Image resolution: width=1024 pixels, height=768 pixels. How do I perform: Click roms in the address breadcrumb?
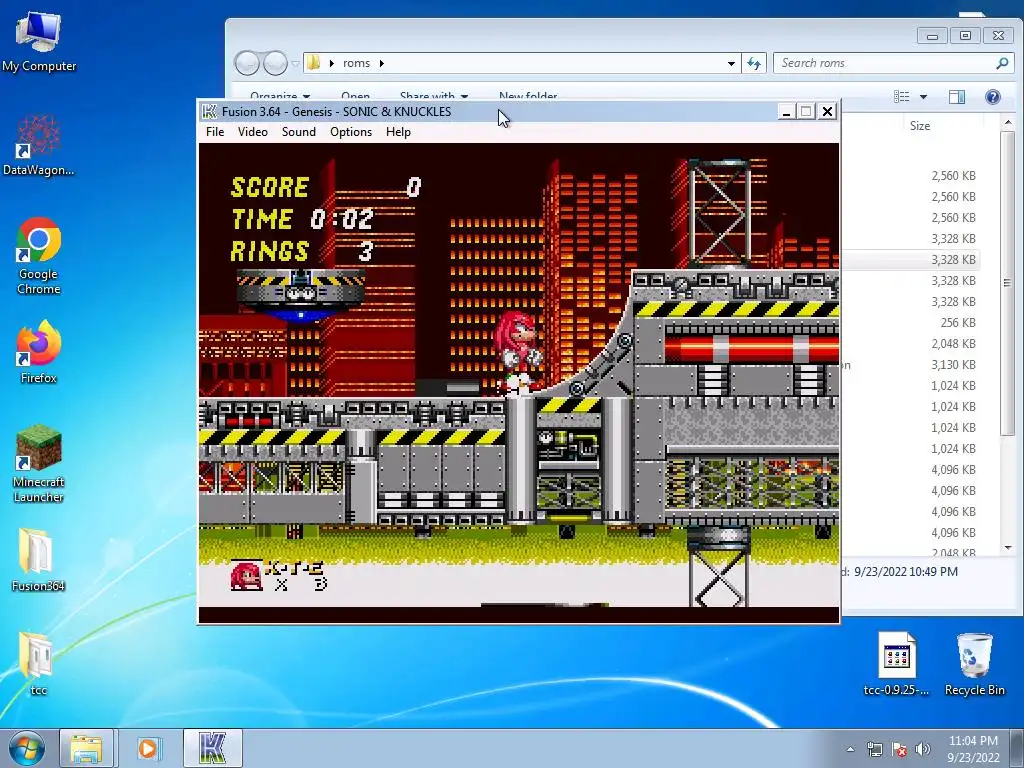(356, 63)
